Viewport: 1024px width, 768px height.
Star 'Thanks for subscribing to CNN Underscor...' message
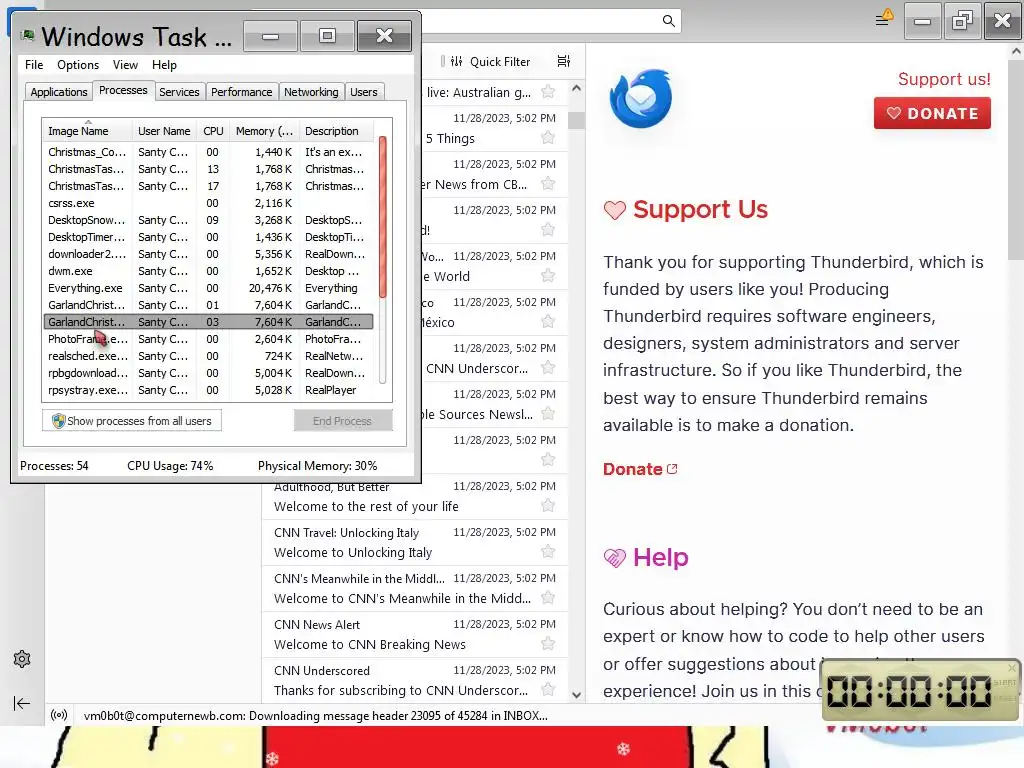click(x=548, y=690)
